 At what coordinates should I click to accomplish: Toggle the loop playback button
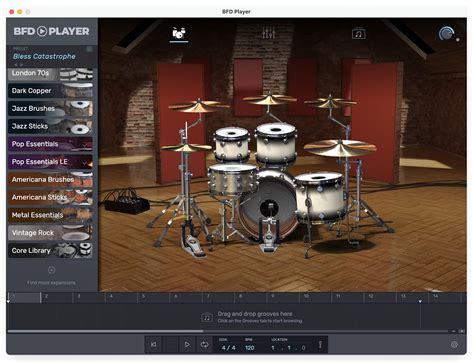pos(204,344)
